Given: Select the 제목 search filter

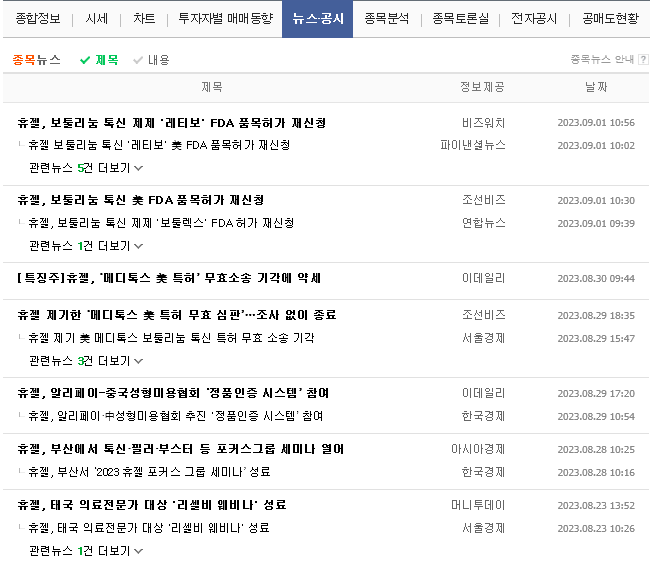Looking at the screenshot, I should click(99, 60).
